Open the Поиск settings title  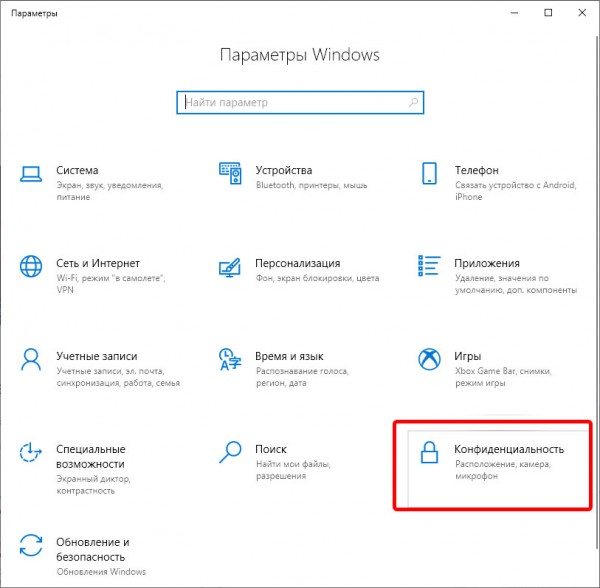click(271, 449)
